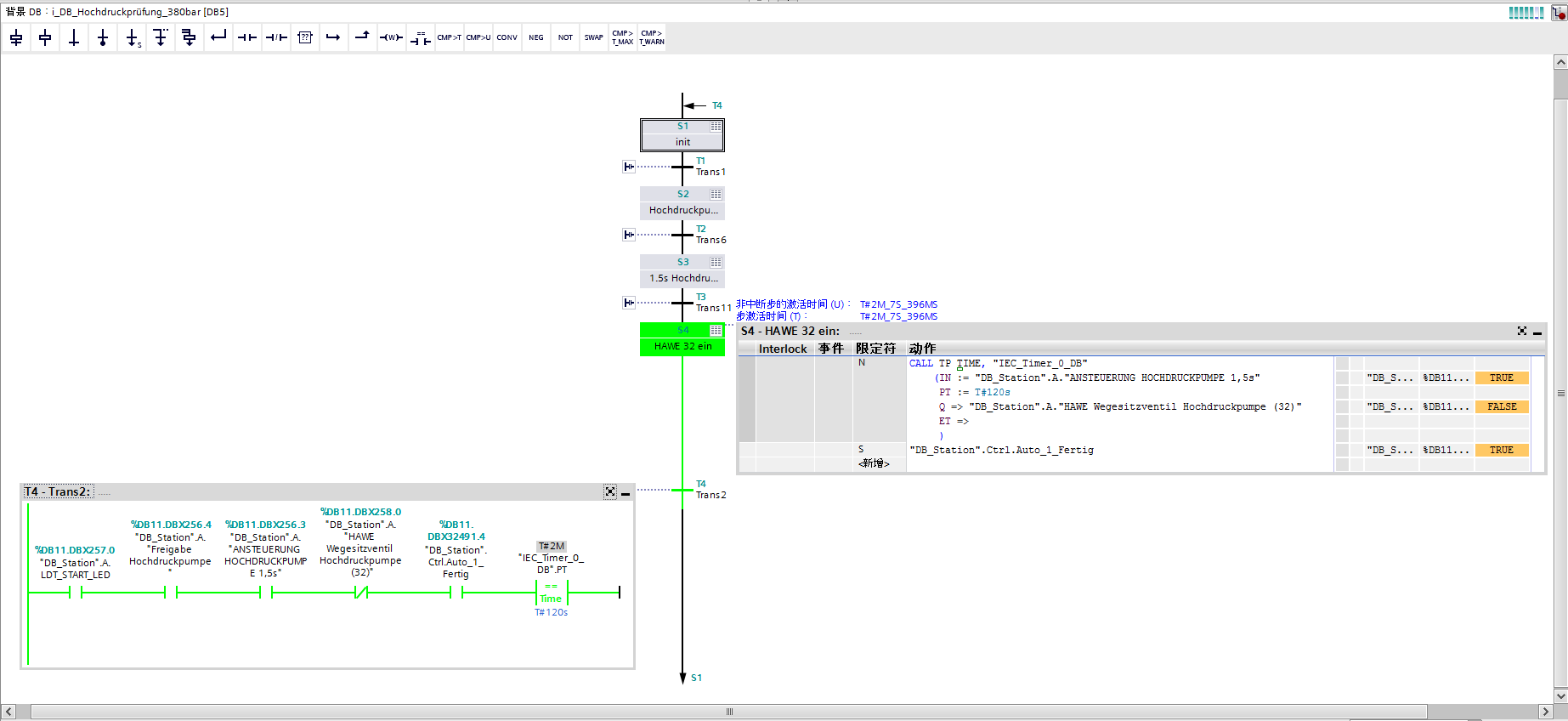The width and height of the screenshot is (1568, 721).
Task: Click the CONV toolbar button
Action: tap(507, 37)
